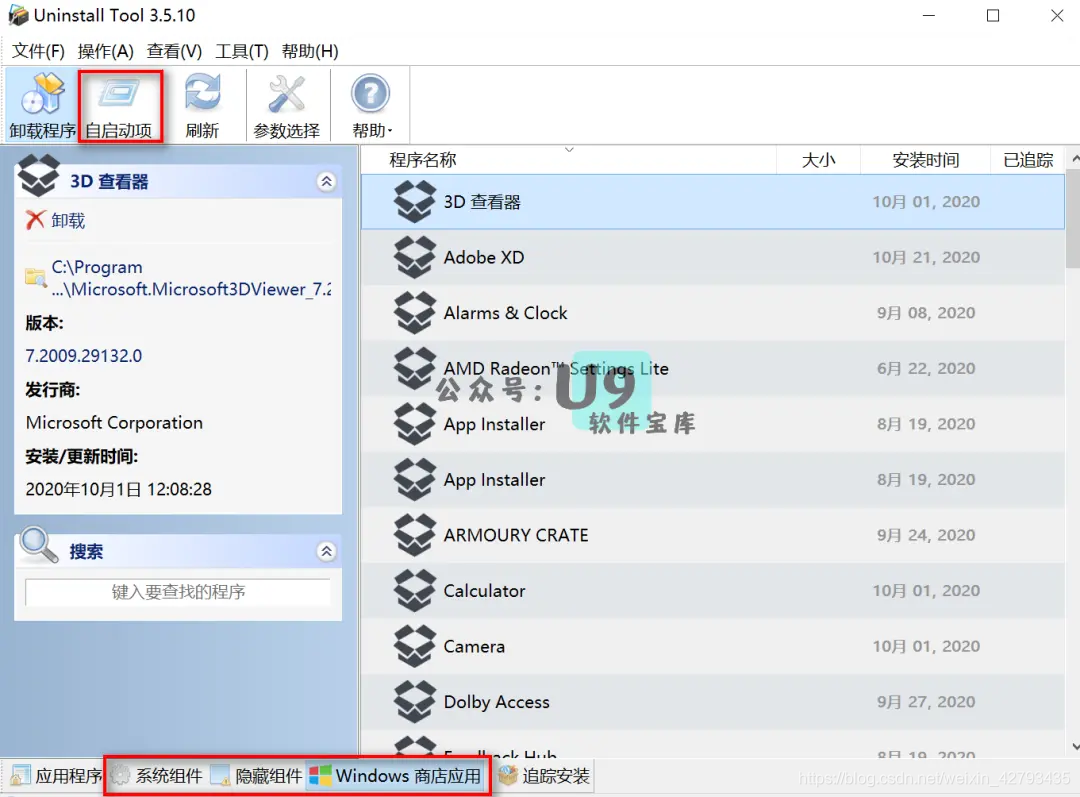Open the C:\Program install folder path link

pyautogui.click(x=191, y=278)
